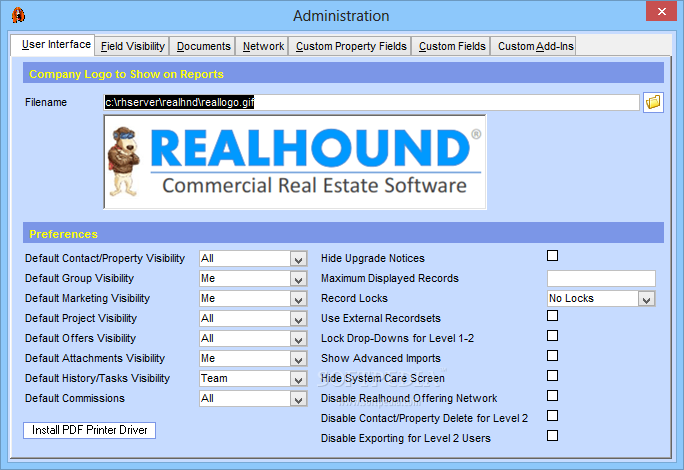Click the Realhound company logo preview
The image size is (684, 470).
(295, 162)
